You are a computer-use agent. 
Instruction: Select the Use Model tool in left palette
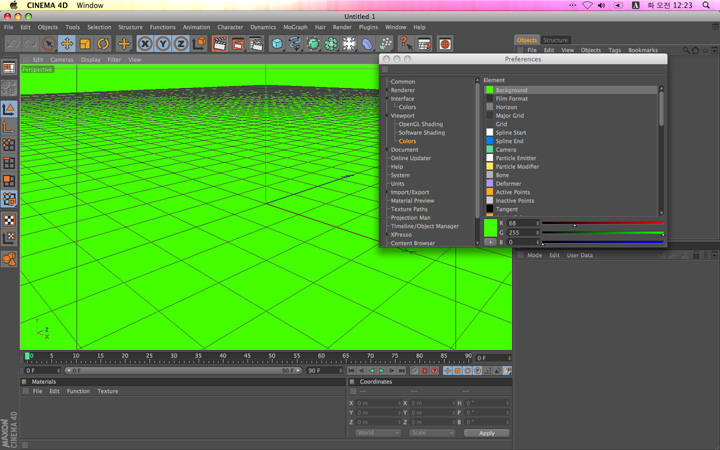(9, 109)
